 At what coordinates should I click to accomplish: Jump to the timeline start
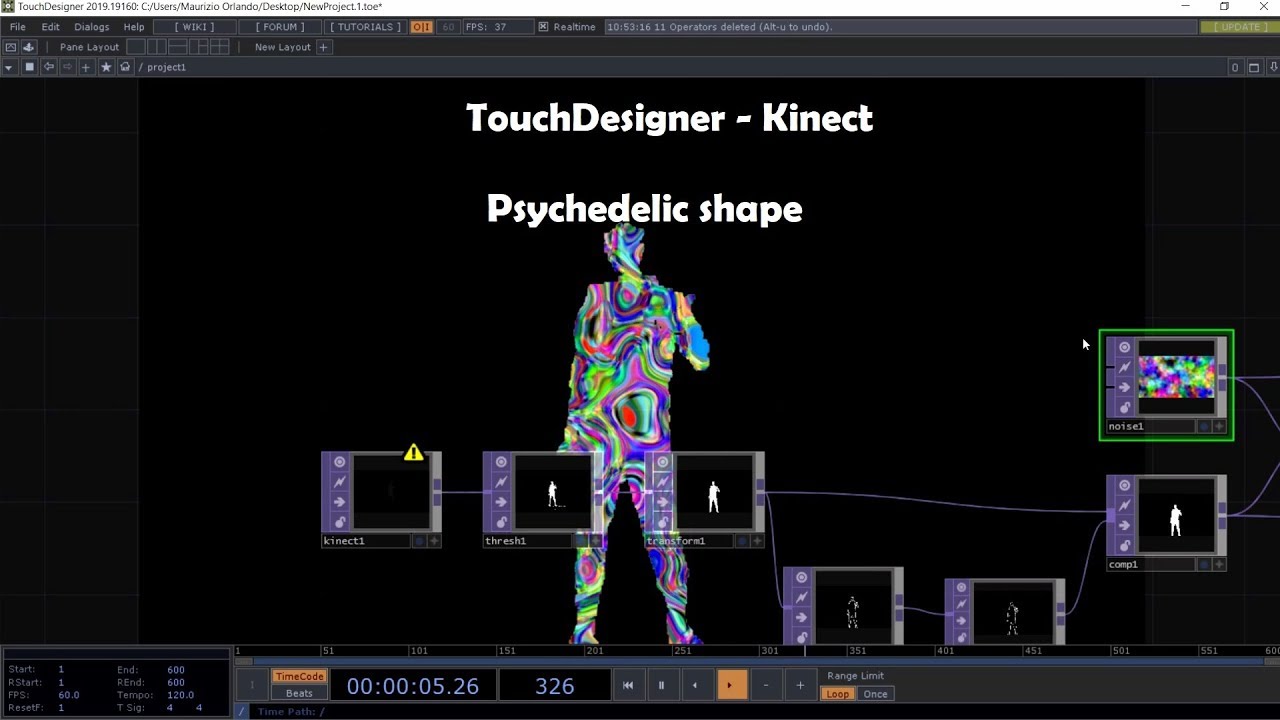point(628,685)
